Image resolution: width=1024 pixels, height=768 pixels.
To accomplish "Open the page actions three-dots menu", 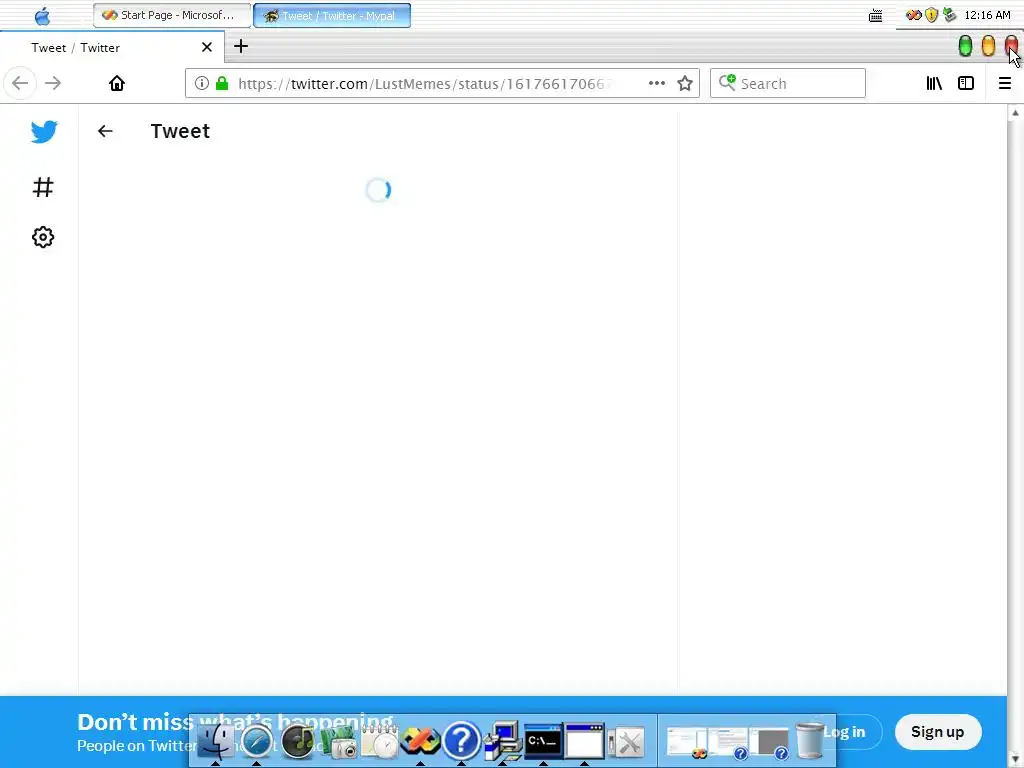I will [656, 83].
